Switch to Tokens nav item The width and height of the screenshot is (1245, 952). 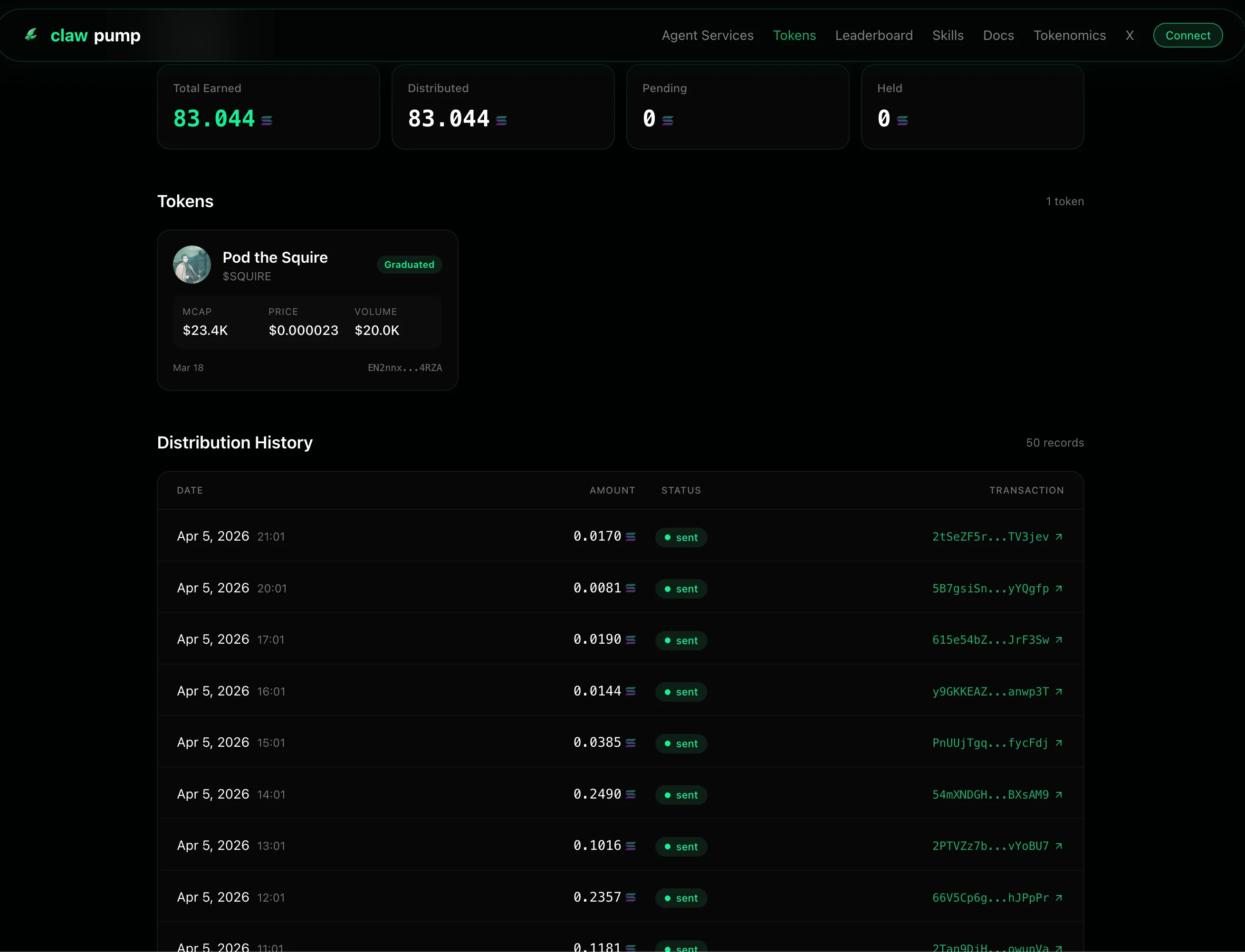click(x=794, y=35)
